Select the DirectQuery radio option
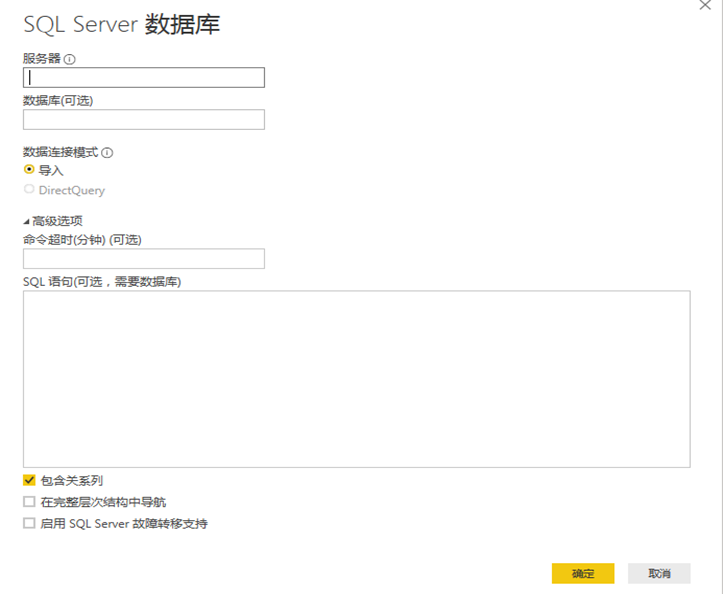This screenshot has width=723, height=594. (x=29, y=189)
